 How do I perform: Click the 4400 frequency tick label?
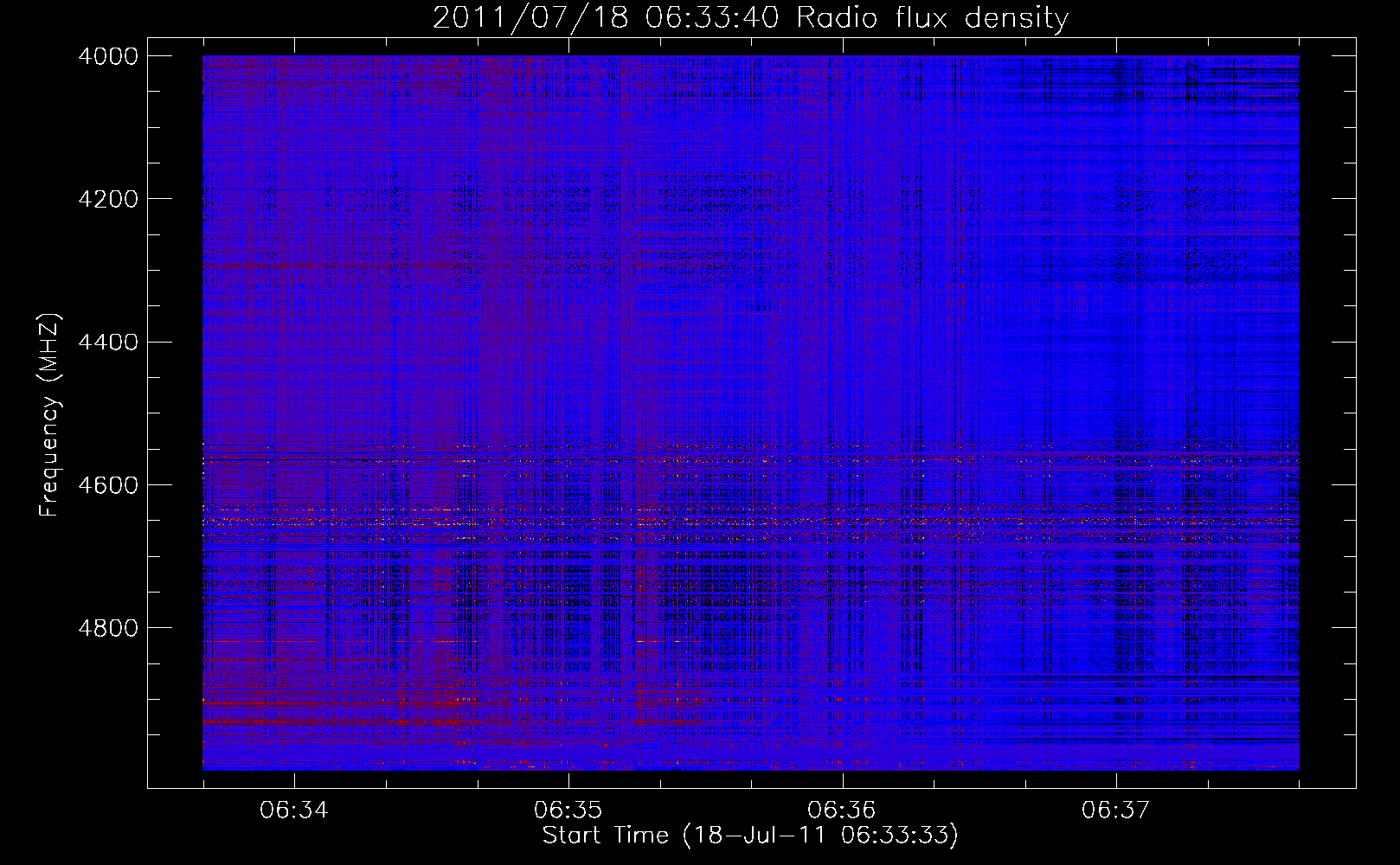(107, 343)
